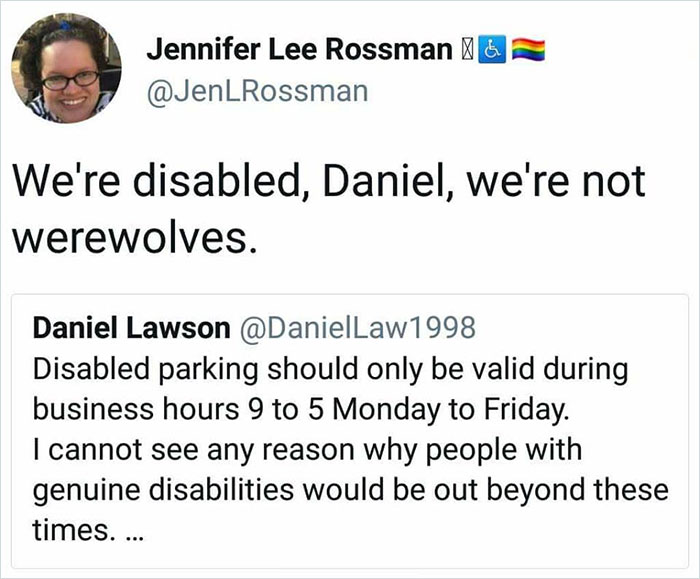Viewport: 700px width, 579px height.
Task: Open the Jennifer Lee Rossman display name
Action: (x=300, y=50)
